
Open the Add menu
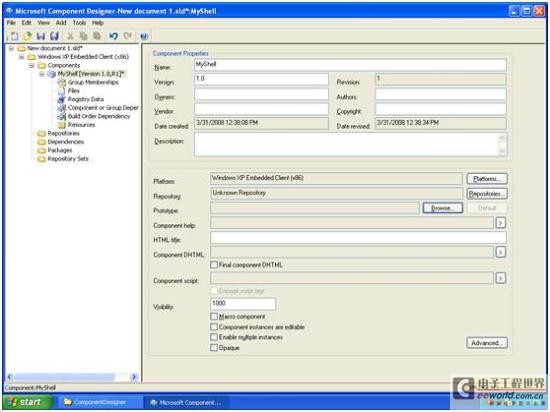pos(61,23)
